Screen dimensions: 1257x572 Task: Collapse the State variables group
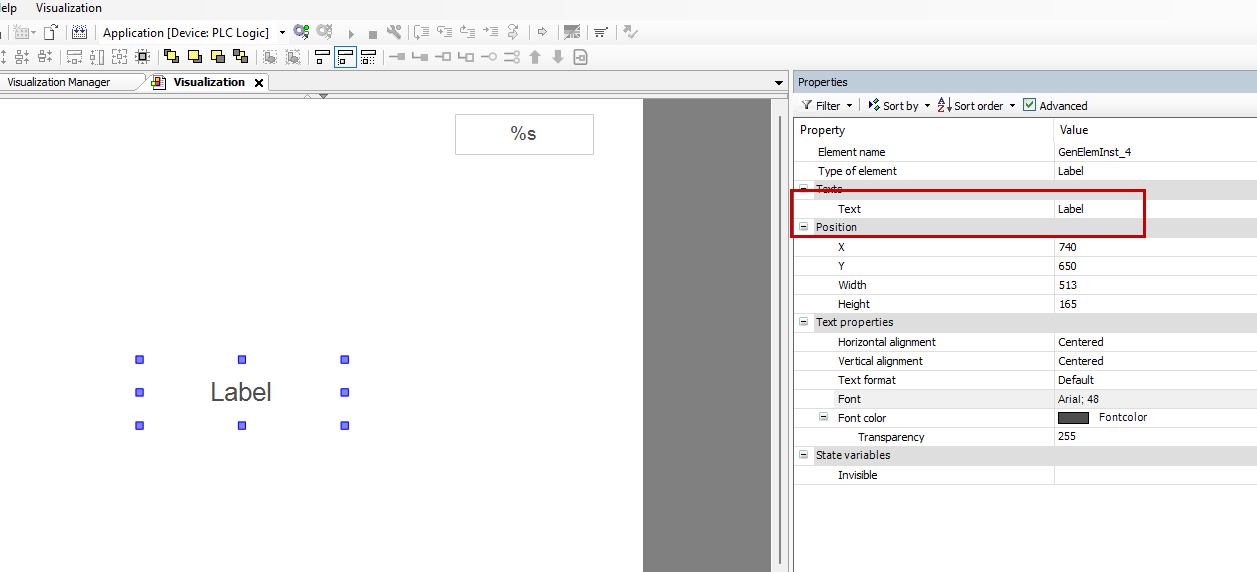(x=803, y=455)
